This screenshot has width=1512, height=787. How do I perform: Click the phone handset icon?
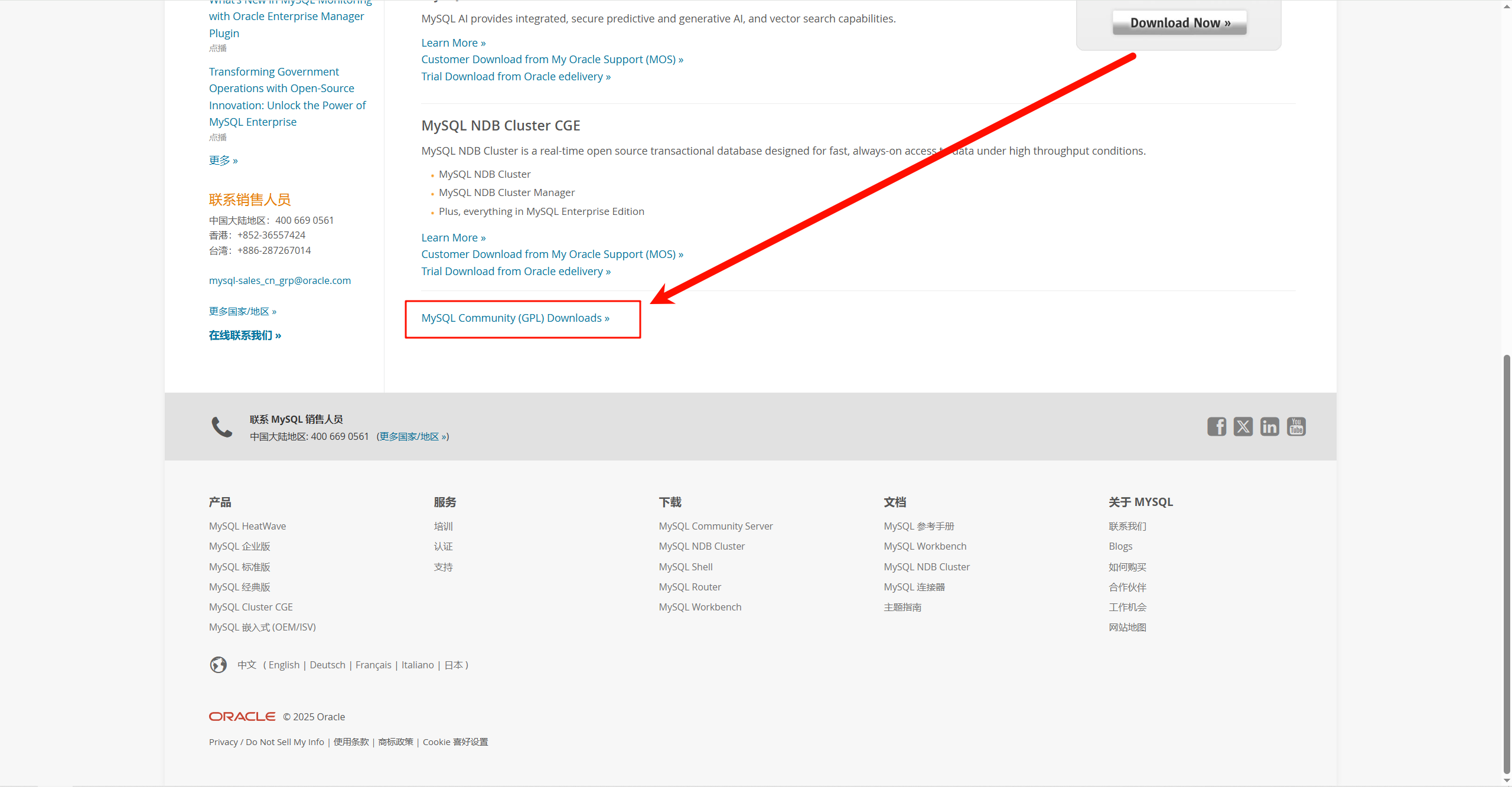pos(222,427)
